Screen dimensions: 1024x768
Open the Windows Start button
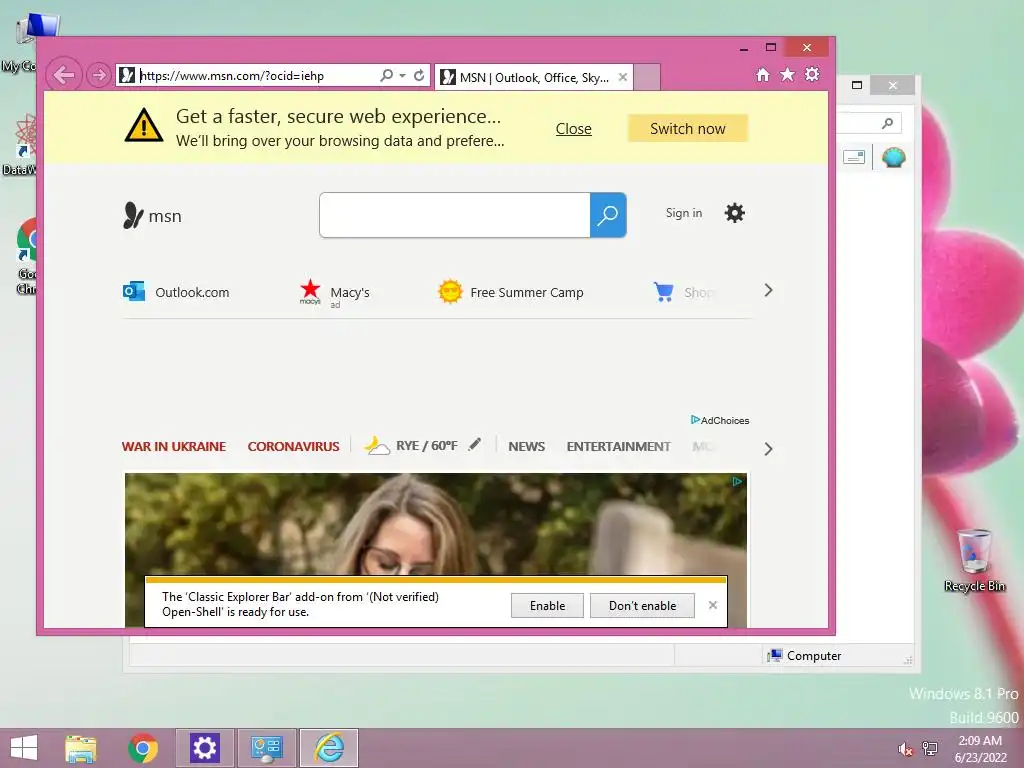click(24, 748)
